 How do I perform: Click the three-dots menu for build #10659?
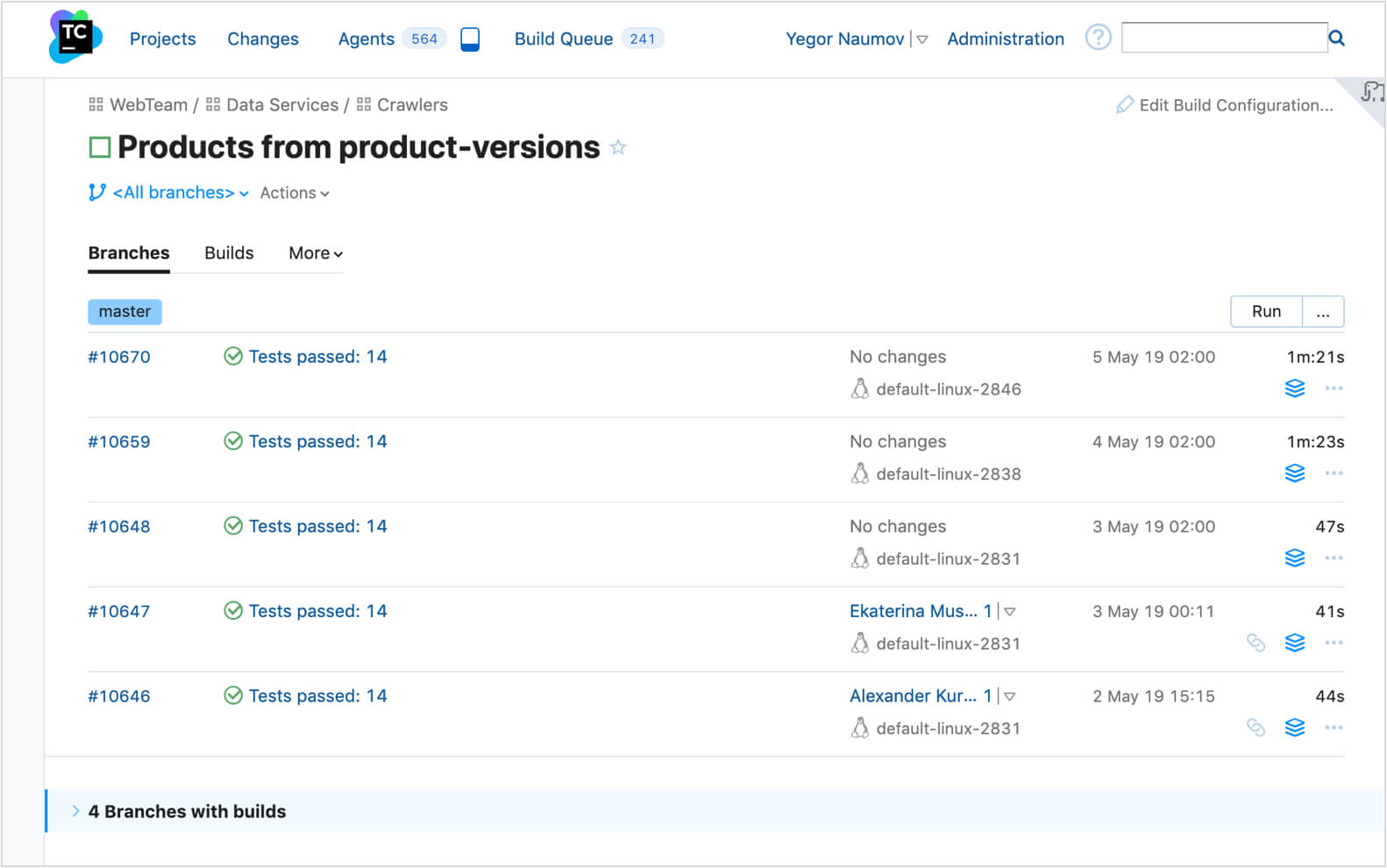pos(1334,473)
